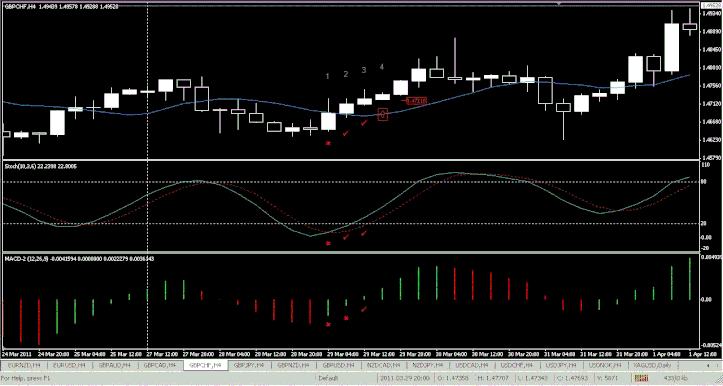Switch to the GBPUSD,H4 chart tab
The height and width of the screenshot is (386, 723).
338,365
